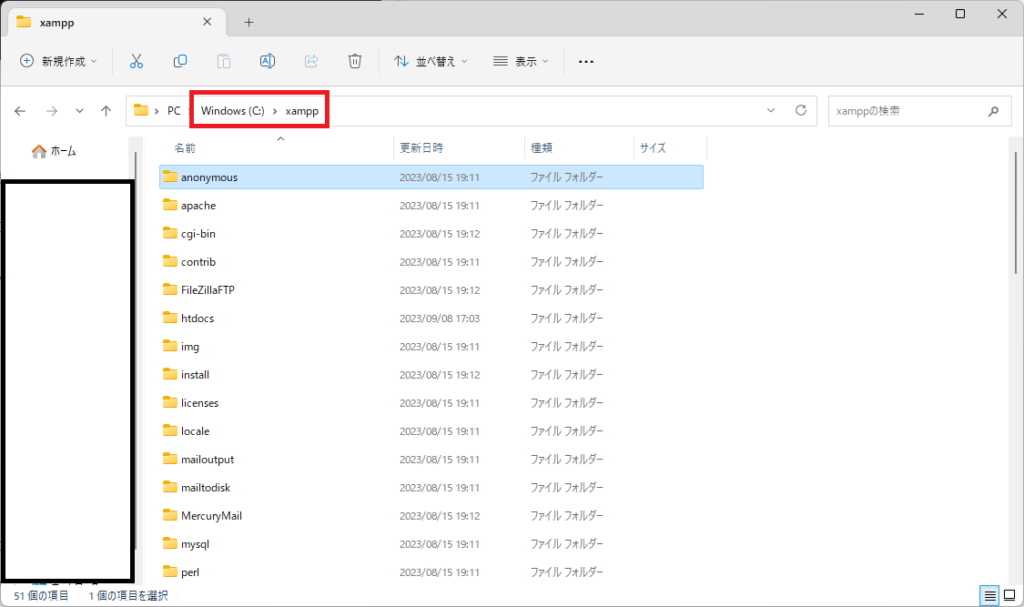The image size is (1024, 607).
Task: Click the search magnifier icon
Action: pos(993,111)
